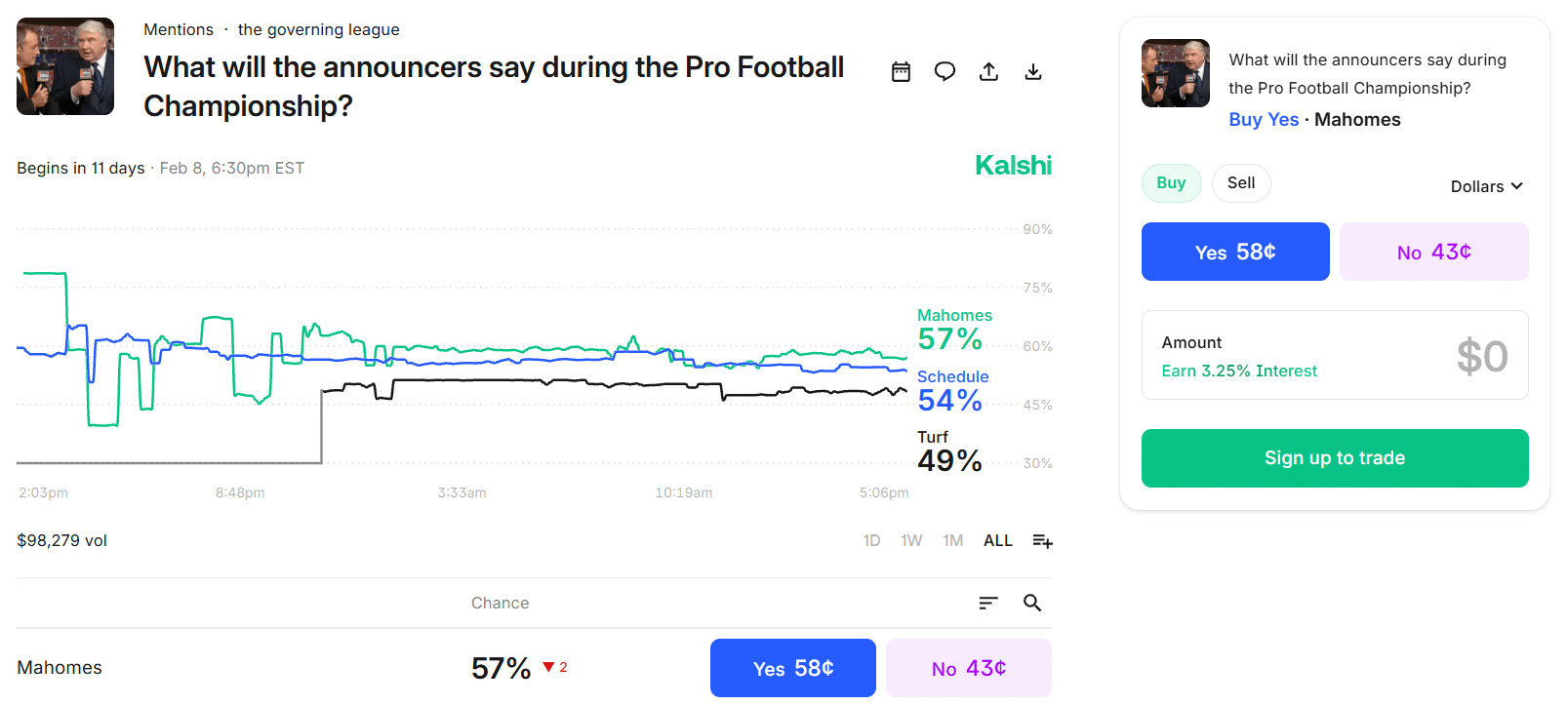
Task: Select the Buy mode in order panel
Action: pos(1171,182)
